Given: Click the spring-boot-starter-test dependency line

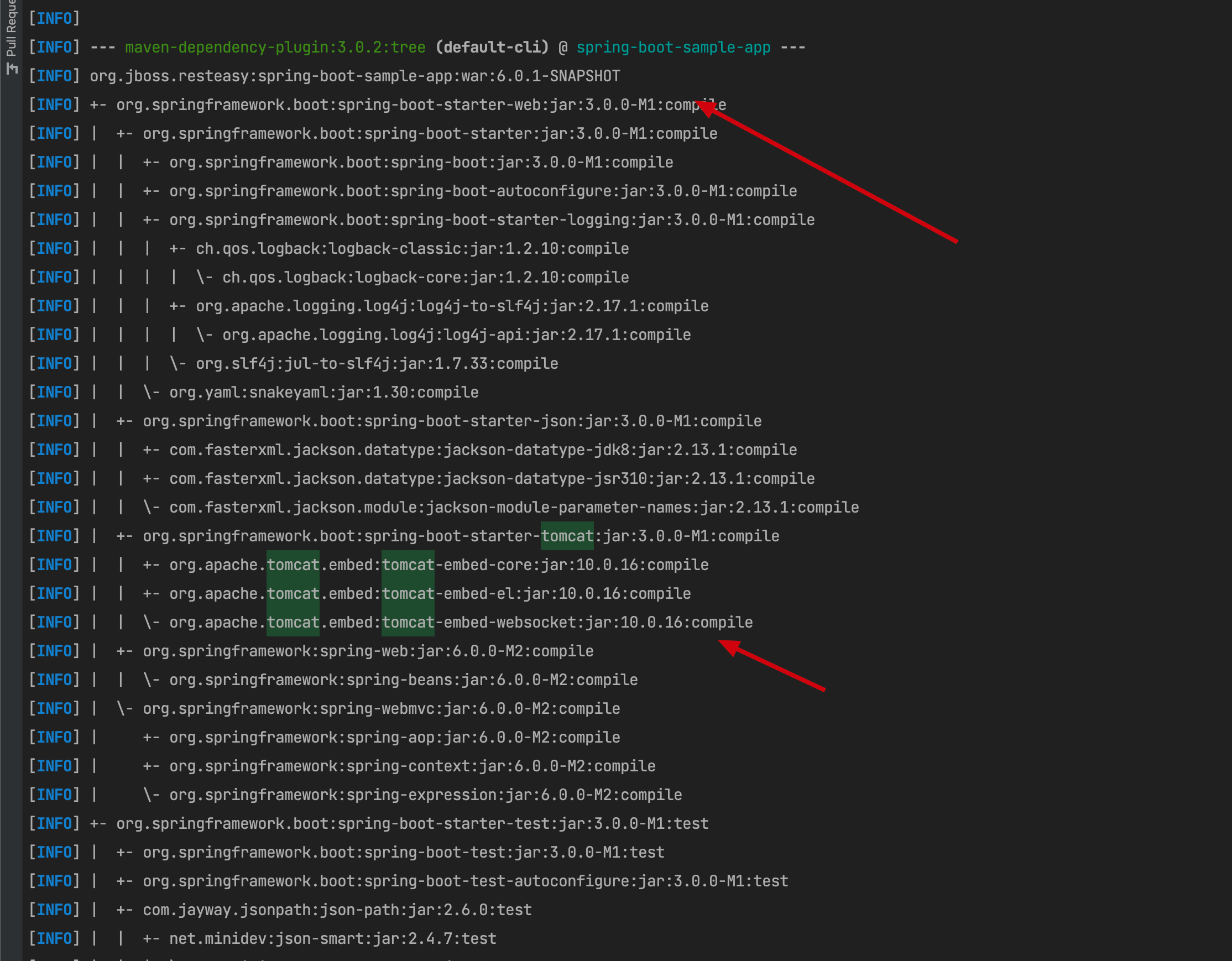Looking at the screenshot, I should pyautogui.click(x=412, y=823).
